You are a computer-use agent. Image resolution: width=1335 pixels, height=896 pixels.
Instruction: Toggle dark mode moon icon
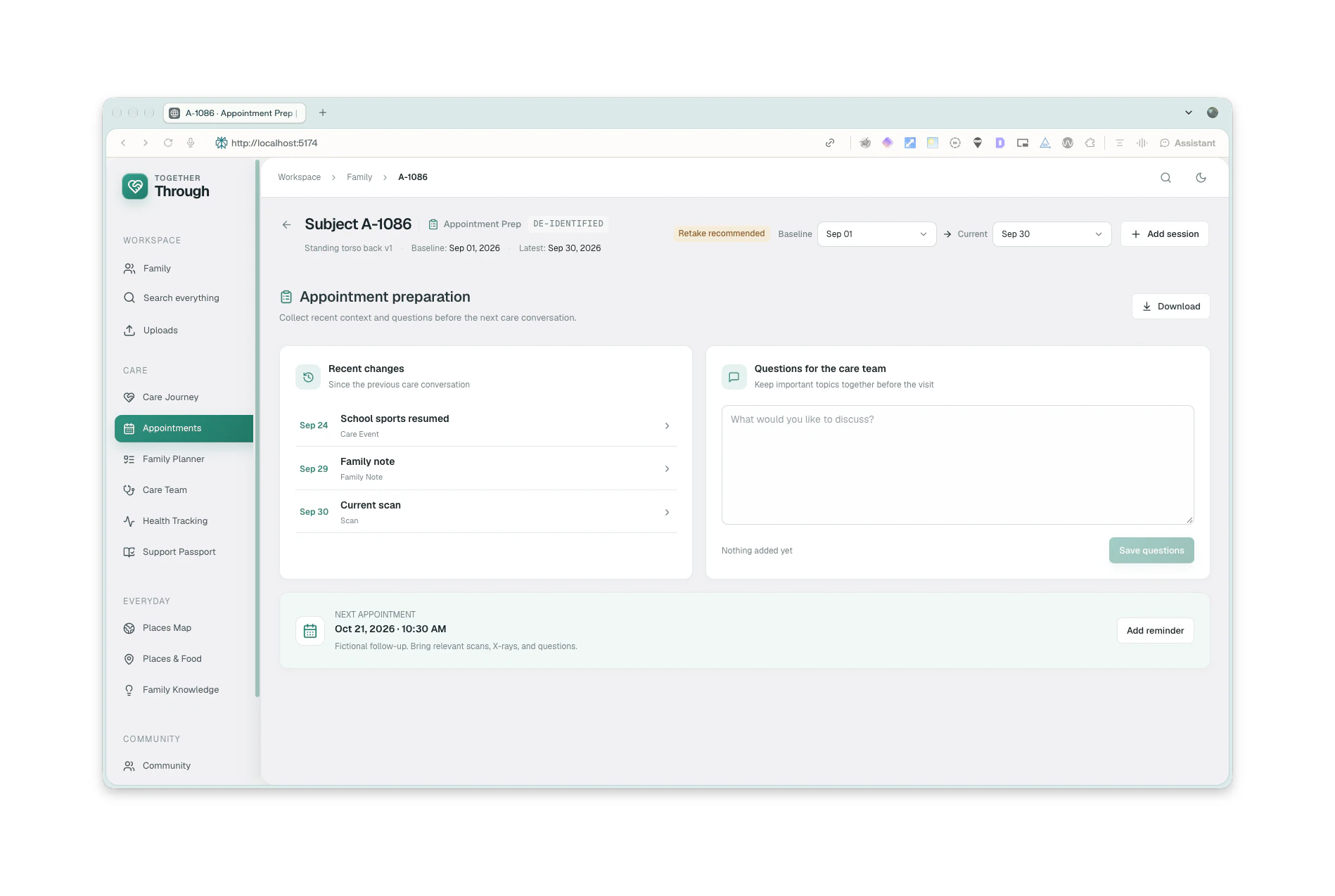[x=1201, y=178]
